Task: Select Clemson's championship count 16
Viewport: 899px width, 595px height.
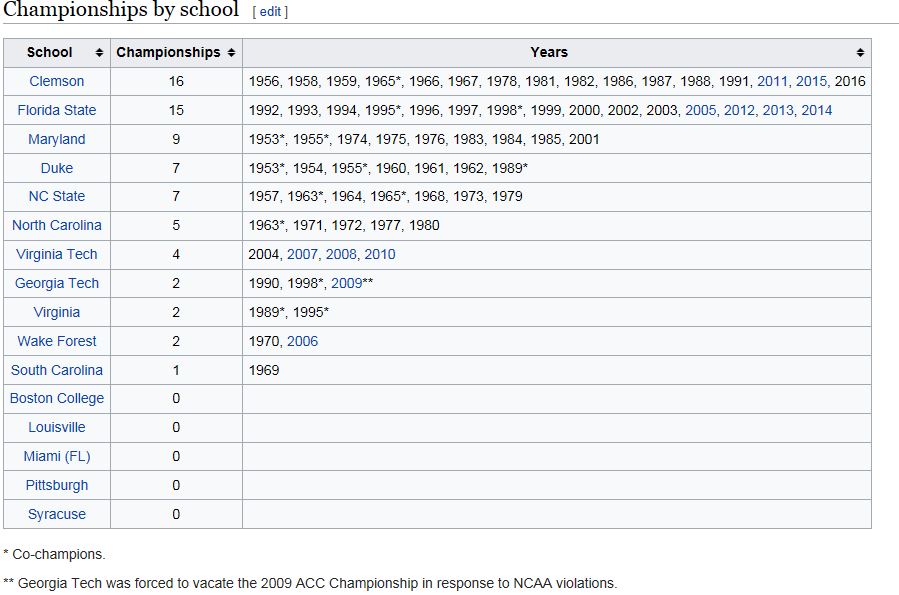Action: click(x=176, y=81)
